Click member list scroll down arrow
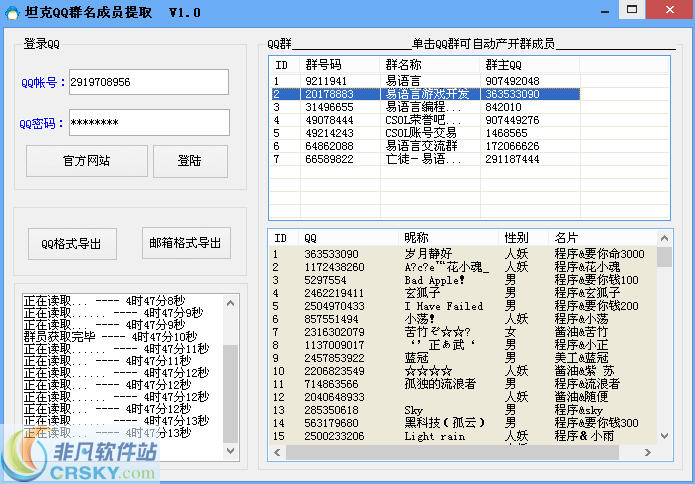 point(664,436)
